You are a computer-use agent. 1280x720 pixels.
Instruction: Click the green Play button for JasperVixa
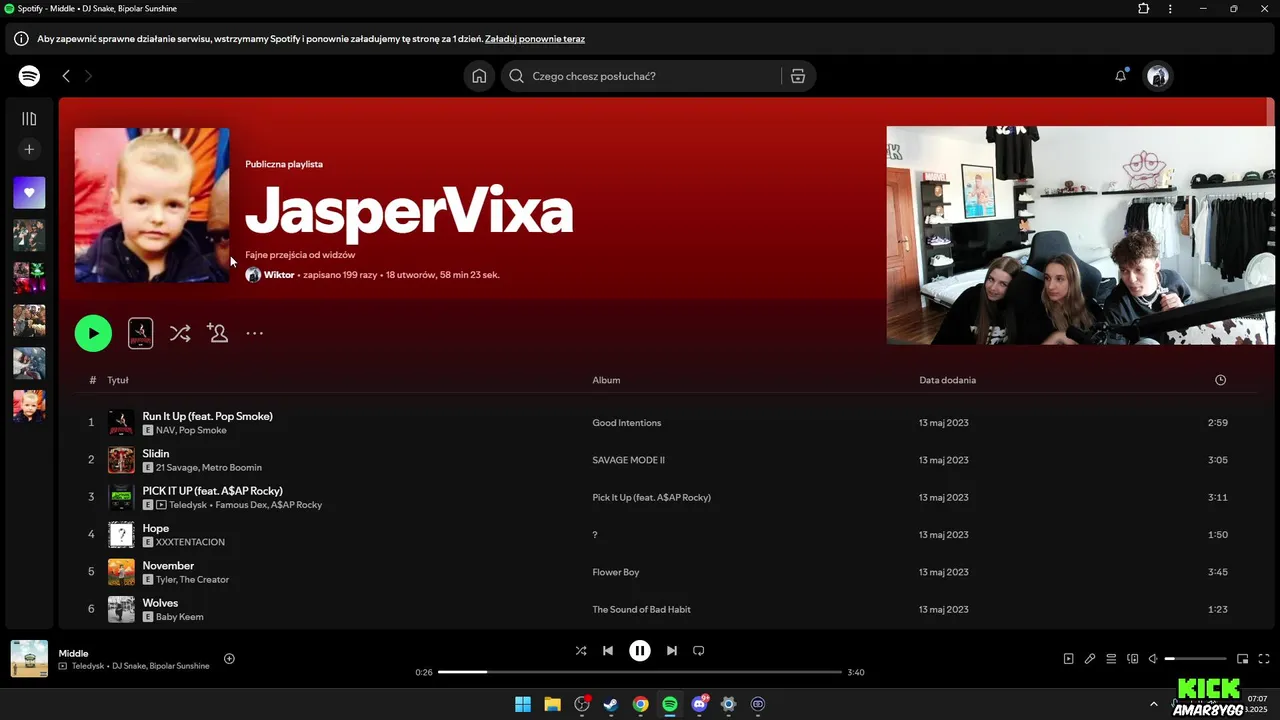pyautogui.click(x=93, y=333)
